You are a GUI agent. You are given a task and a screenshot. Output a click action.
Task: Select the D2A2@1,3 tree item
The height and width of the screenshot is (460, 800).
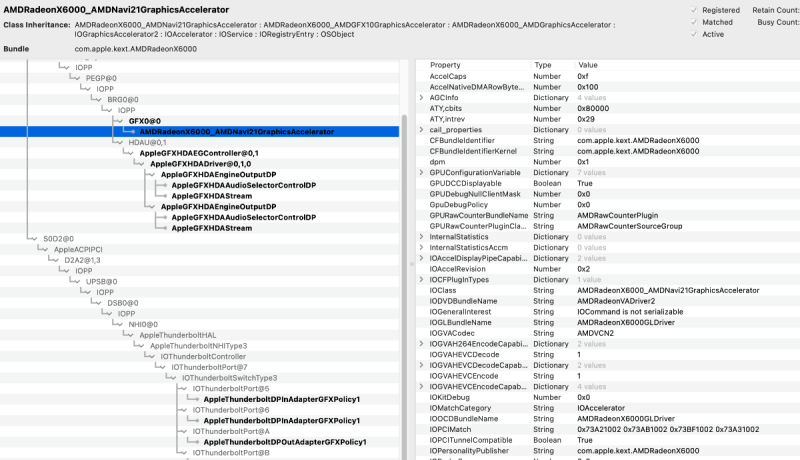click(x=82, y=260)
